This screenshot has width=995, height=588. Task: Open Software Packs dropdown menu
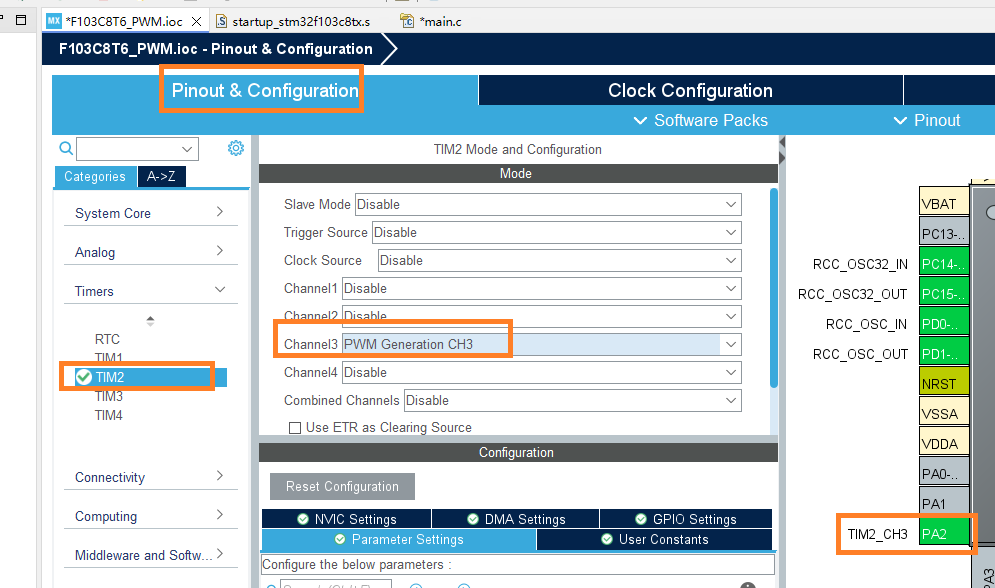[x=701, y=121]
